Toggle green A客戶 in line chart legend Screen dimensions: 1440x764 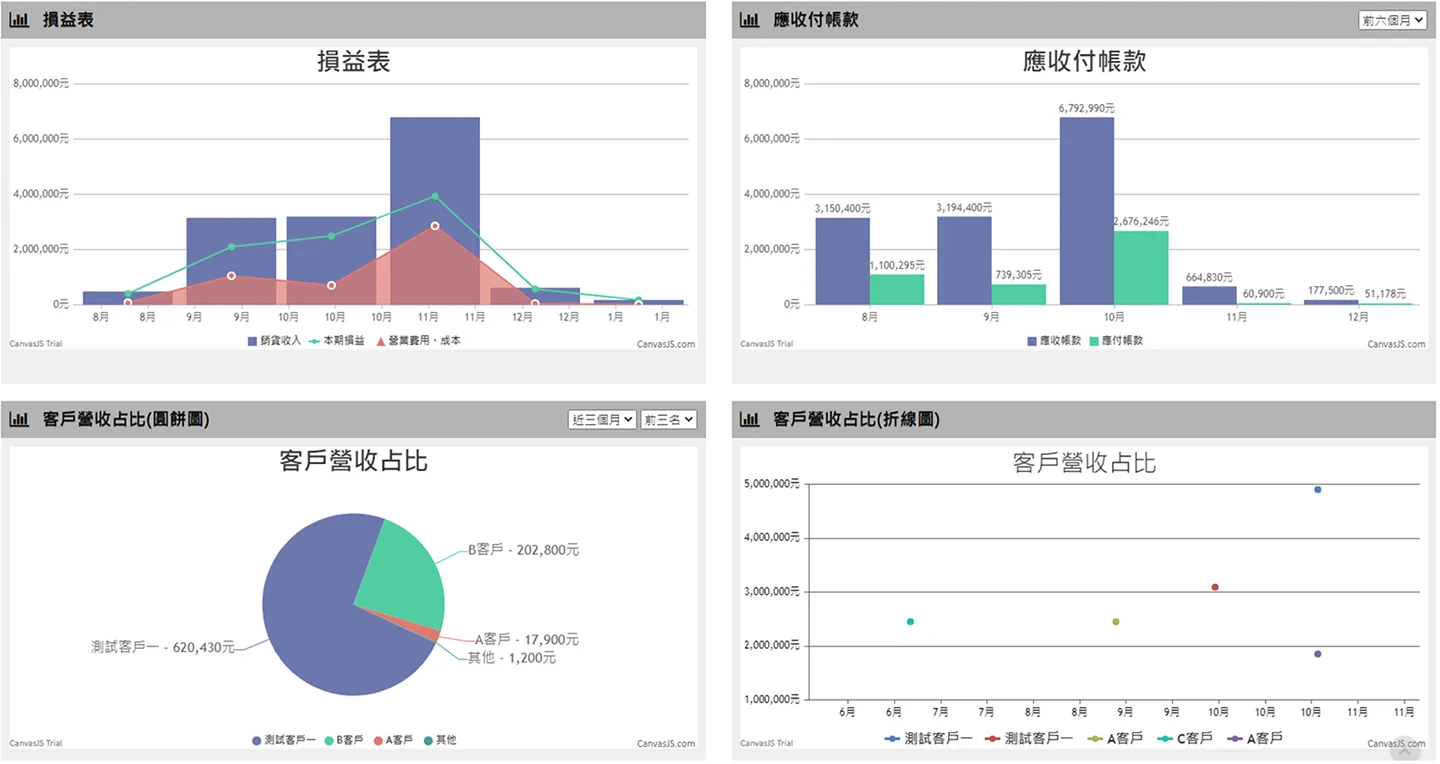(x=1115, y=738)
